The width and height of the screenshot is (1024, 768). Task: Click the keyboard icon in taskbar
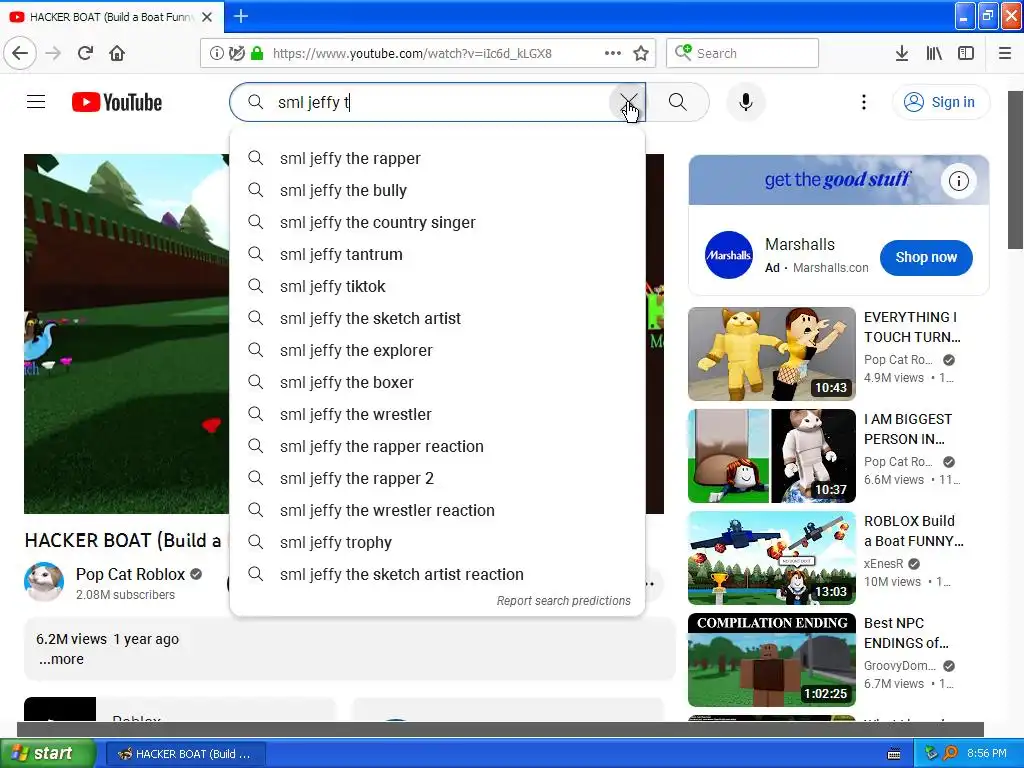tap(894, 754)
